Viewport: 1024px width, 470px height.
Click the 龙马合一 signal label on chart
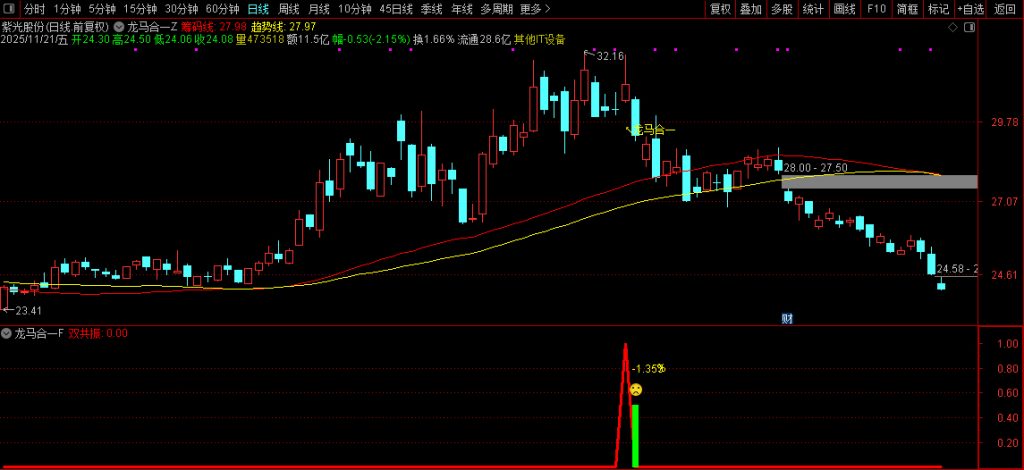pos(651,130)
